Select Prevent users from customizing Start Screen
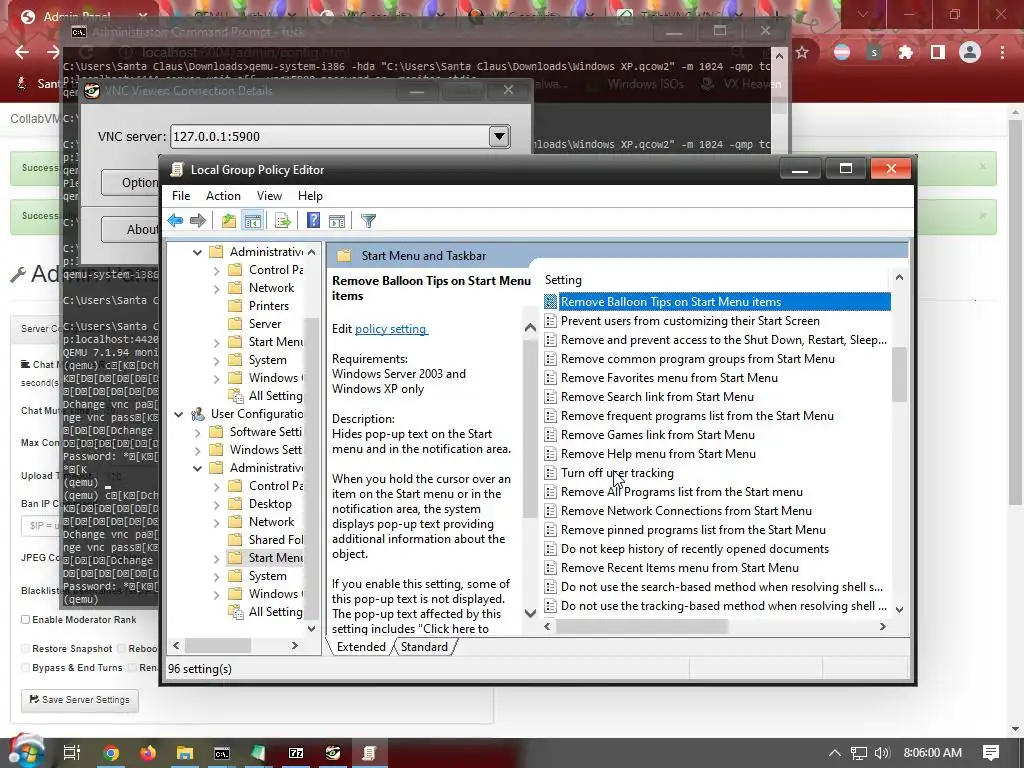This screenshot has height=768, width=1024. [x=690, y=321]
